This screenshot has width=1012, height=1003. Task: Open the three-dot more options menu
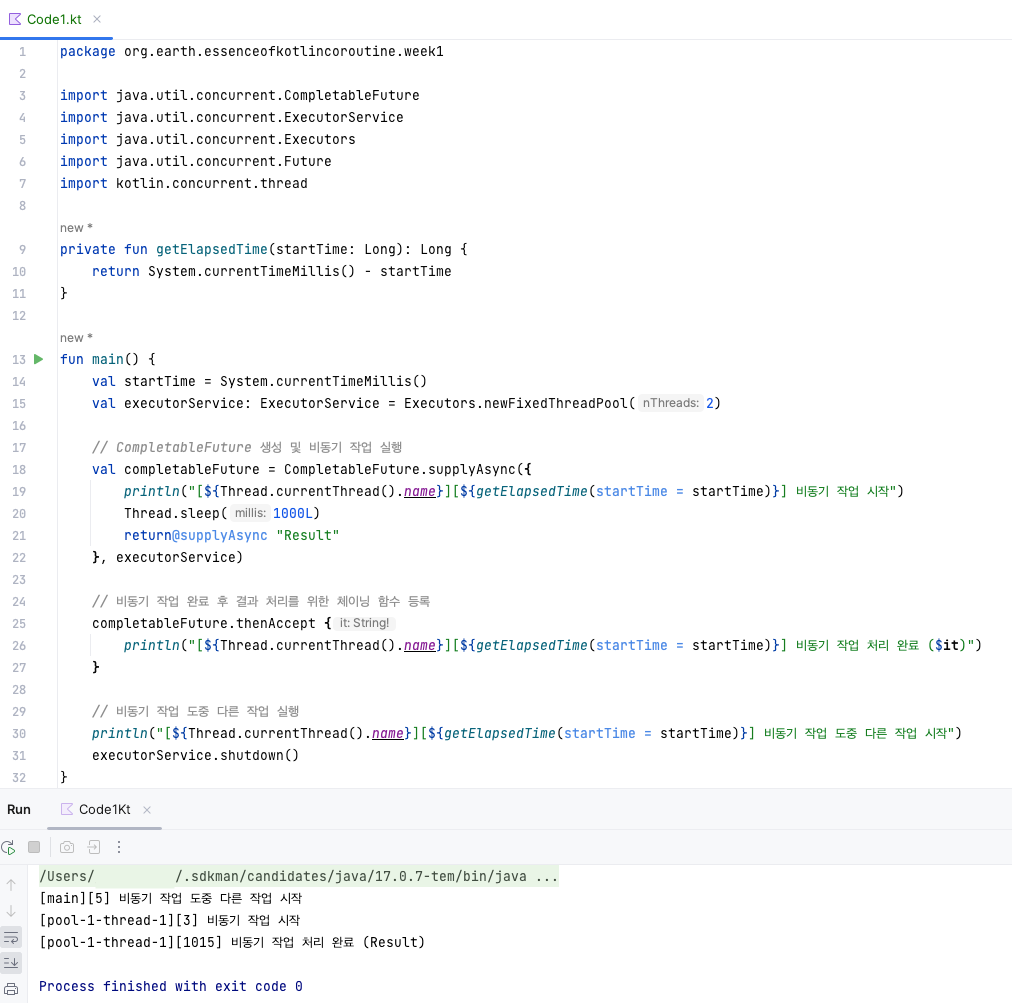(118, 847)
